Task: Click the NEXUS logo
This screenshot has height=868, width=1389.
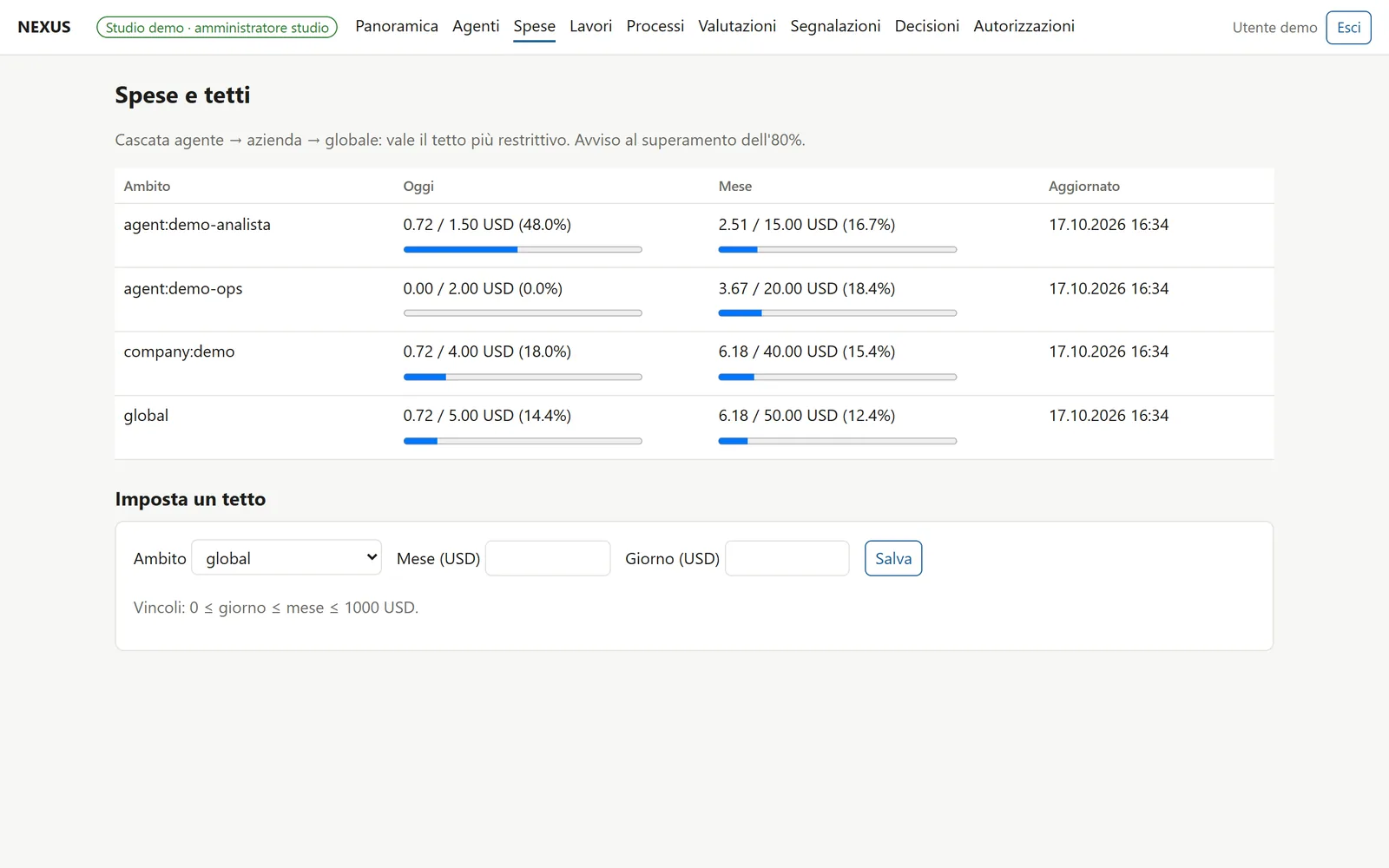Action: coord(44,27)
